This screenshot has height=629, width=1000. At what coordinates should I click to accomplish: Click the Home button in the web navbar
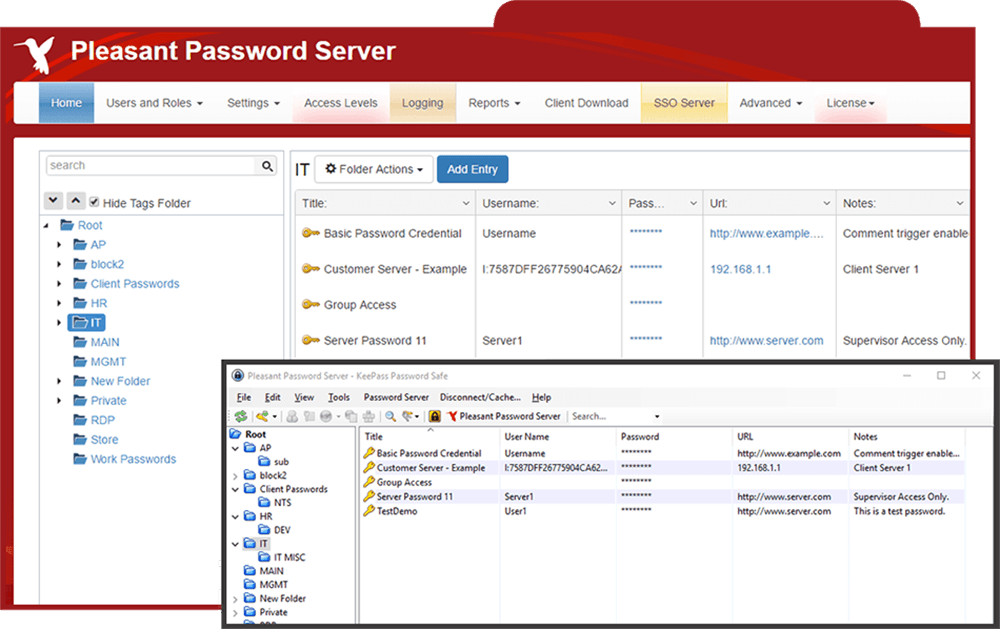(x=66, y=103)
